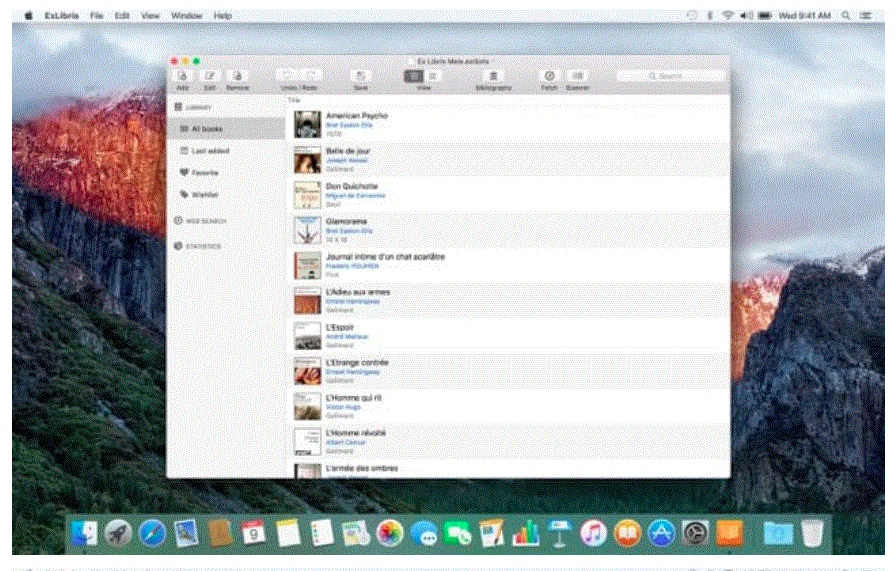Screen dimensions: 896x571
Task: Click the Belle de jour cover thumbnail
Action: click(x=307, y=159)
